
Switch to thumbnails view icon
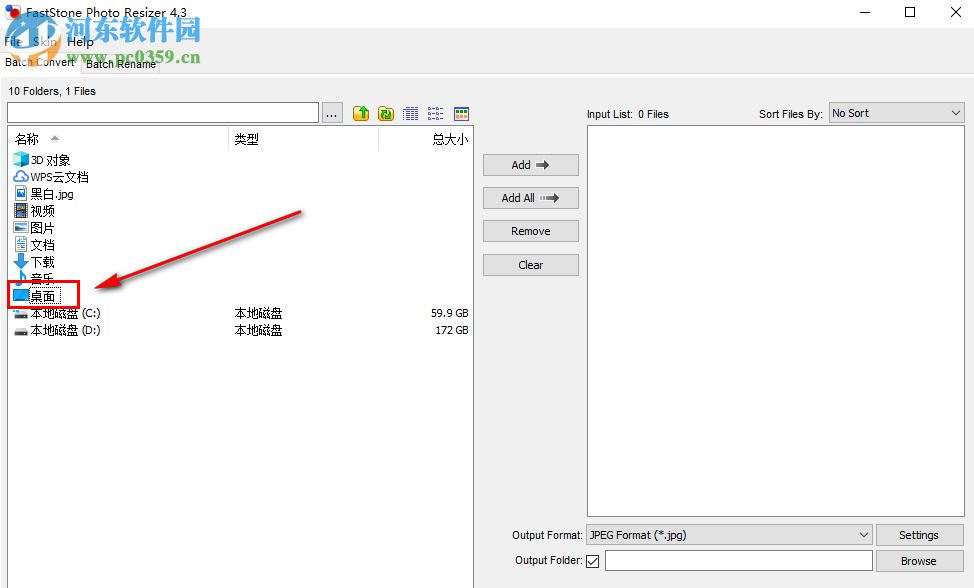461,114
